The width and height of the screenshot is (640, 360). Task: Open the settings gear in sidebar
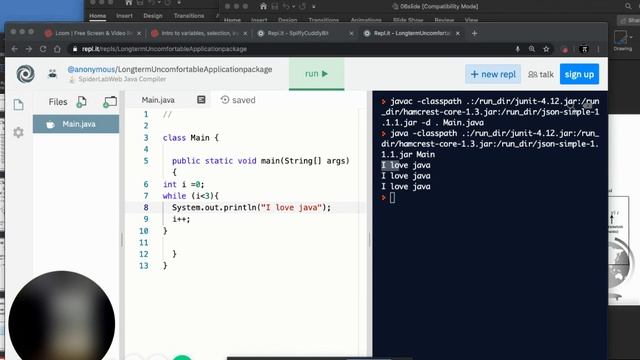(x=18, y=132)
